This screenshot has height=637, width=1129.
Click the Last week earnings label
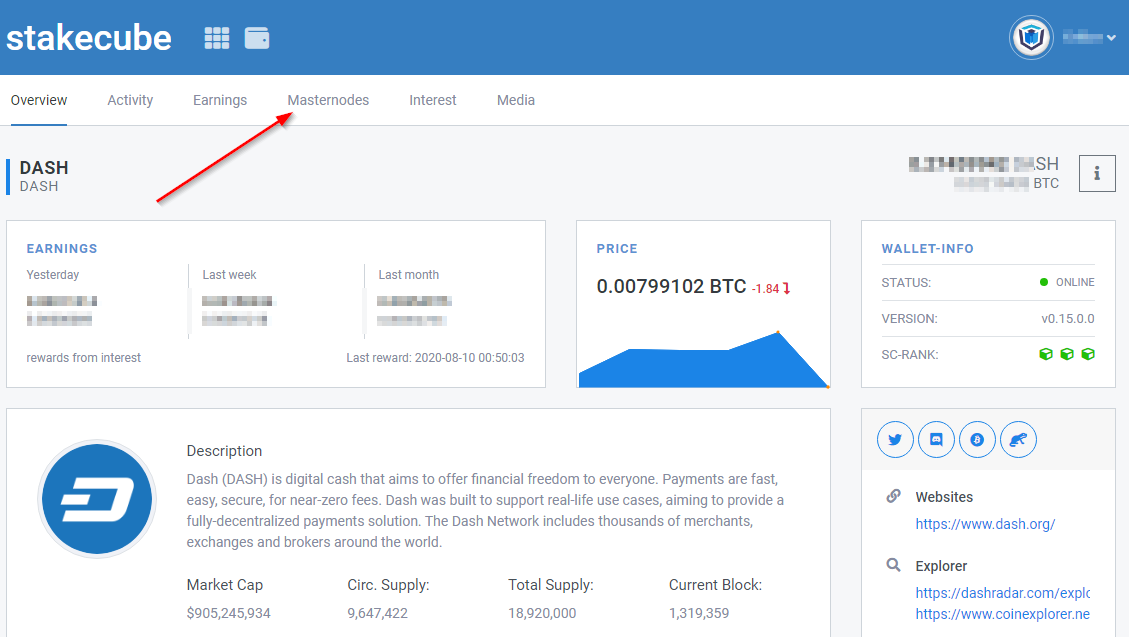tap(229, 274)
